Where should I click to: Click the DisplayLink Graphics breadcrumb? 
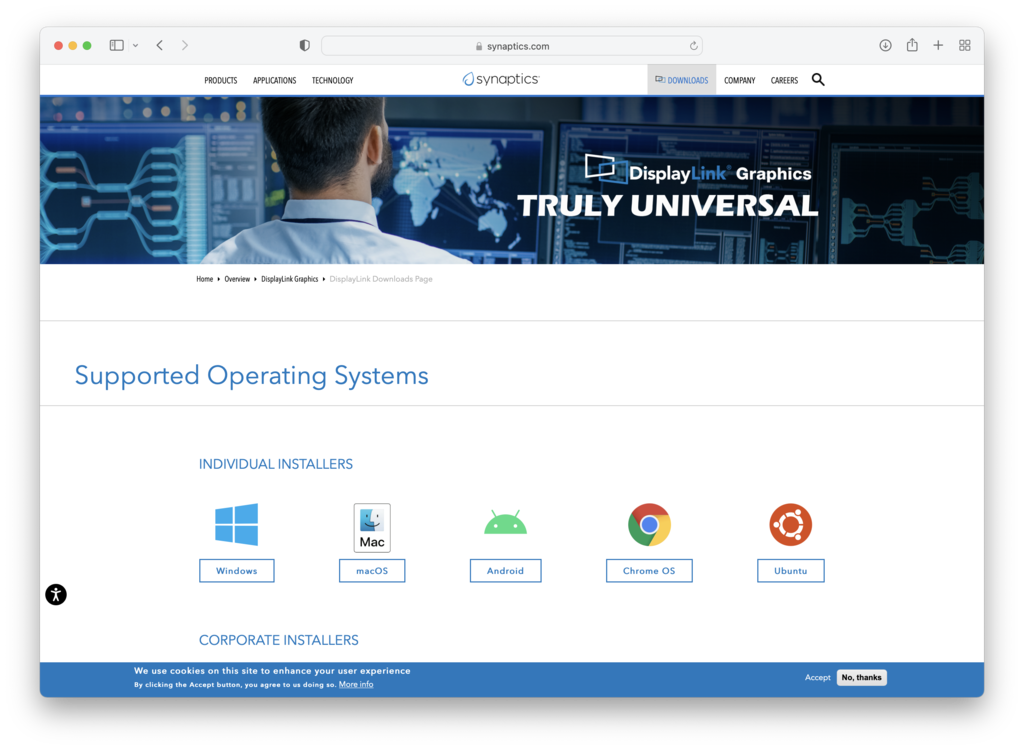click(x=289, y=279)
